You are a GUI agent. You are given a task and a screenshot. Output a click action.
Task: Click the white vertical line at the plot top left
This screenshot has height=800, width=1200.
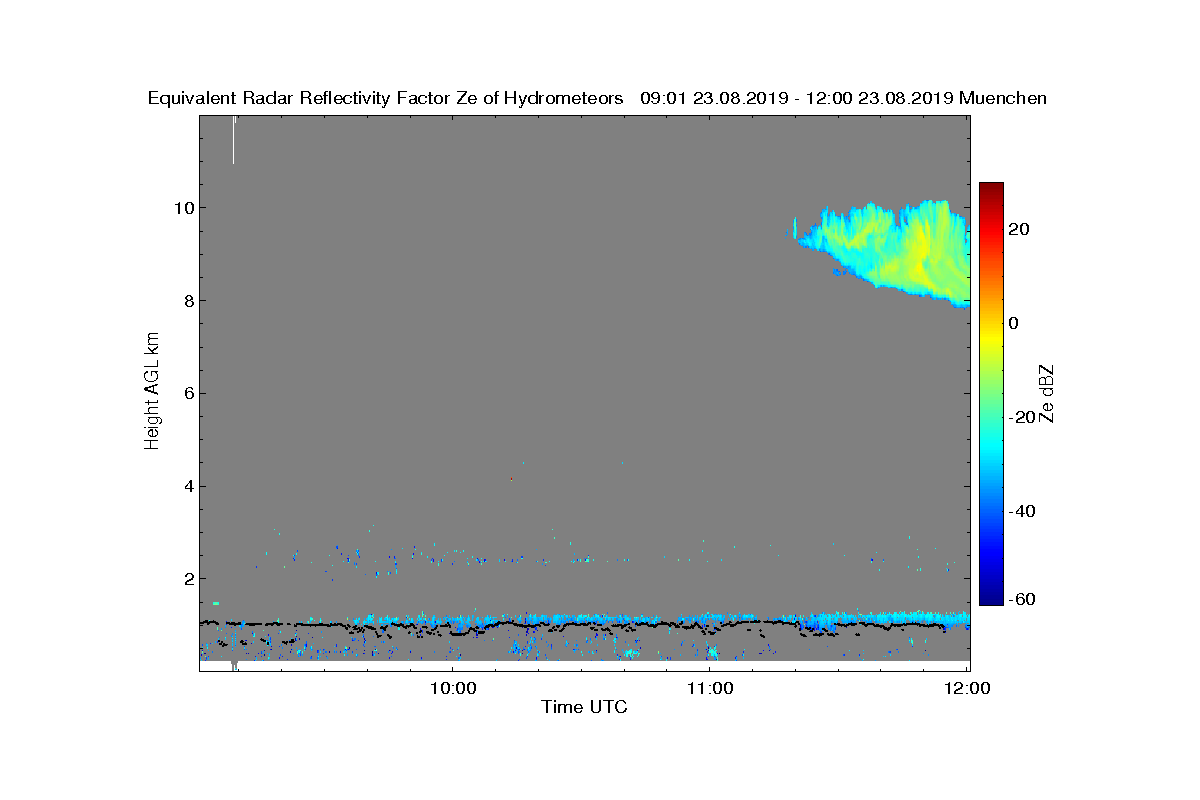pos(234,140)
